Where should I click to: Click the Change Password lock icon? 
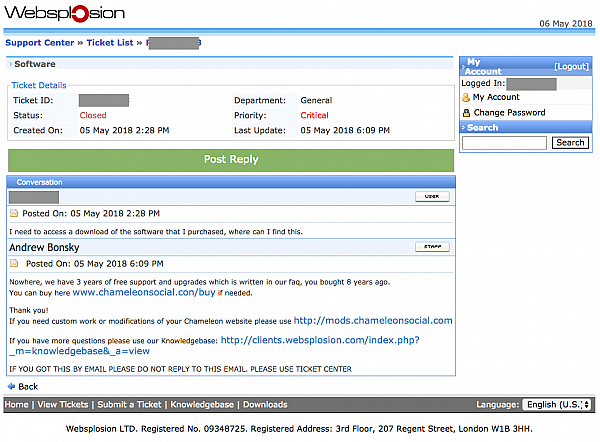466,113
